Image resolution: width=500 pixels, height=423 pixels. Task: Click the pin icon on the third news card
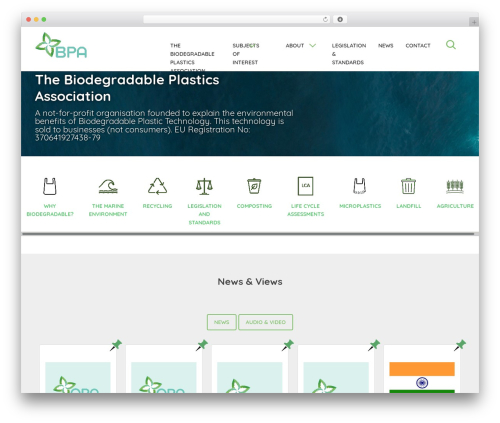(288, 345)
